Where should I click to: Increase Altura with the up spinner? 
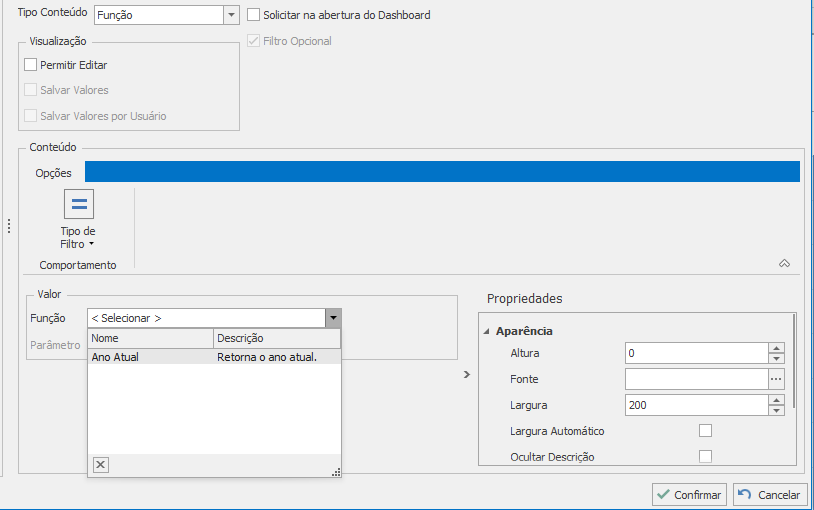[776, 348]
